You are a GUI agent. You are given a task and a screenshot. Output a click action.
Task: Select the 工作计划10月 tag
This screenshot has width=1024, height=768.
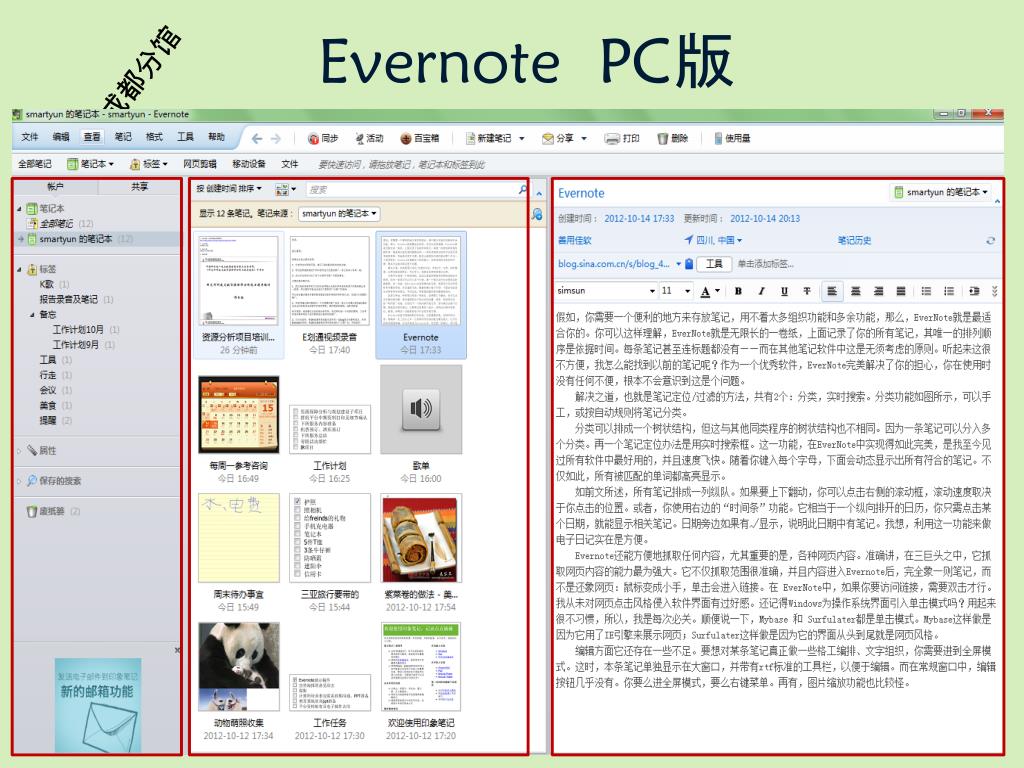pos(78,330)
